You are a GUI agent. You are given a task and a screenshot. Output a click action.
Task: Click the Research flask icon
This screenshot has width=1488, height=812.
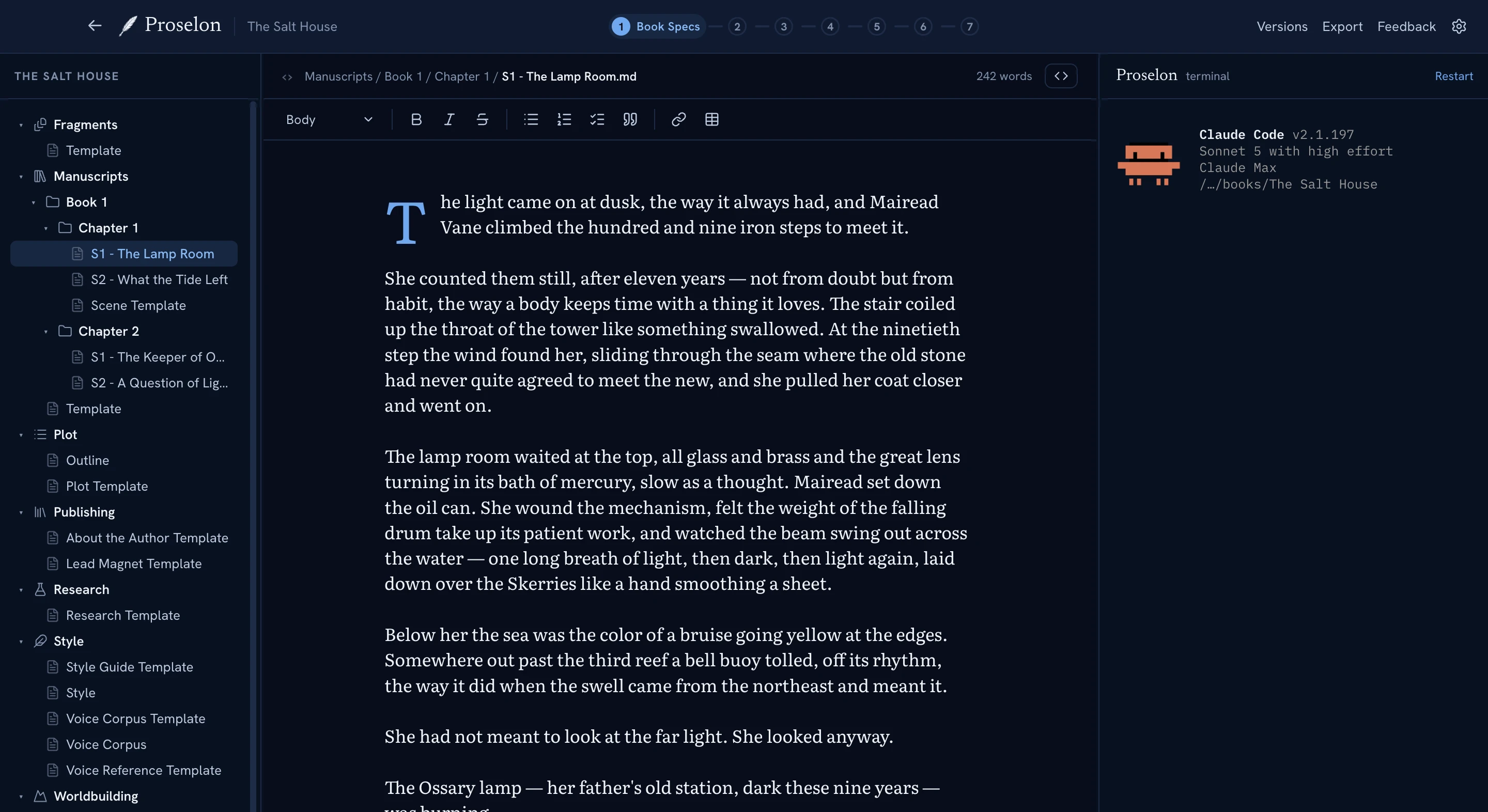tap(40, 590)
